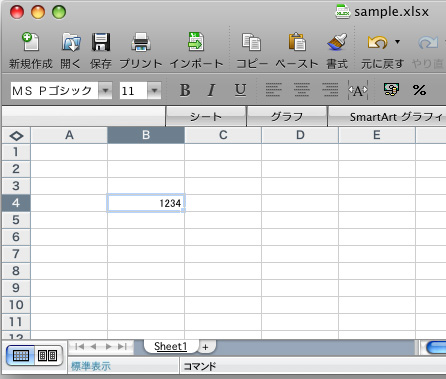Align text right
446x379 pixels.
point(330,90)
